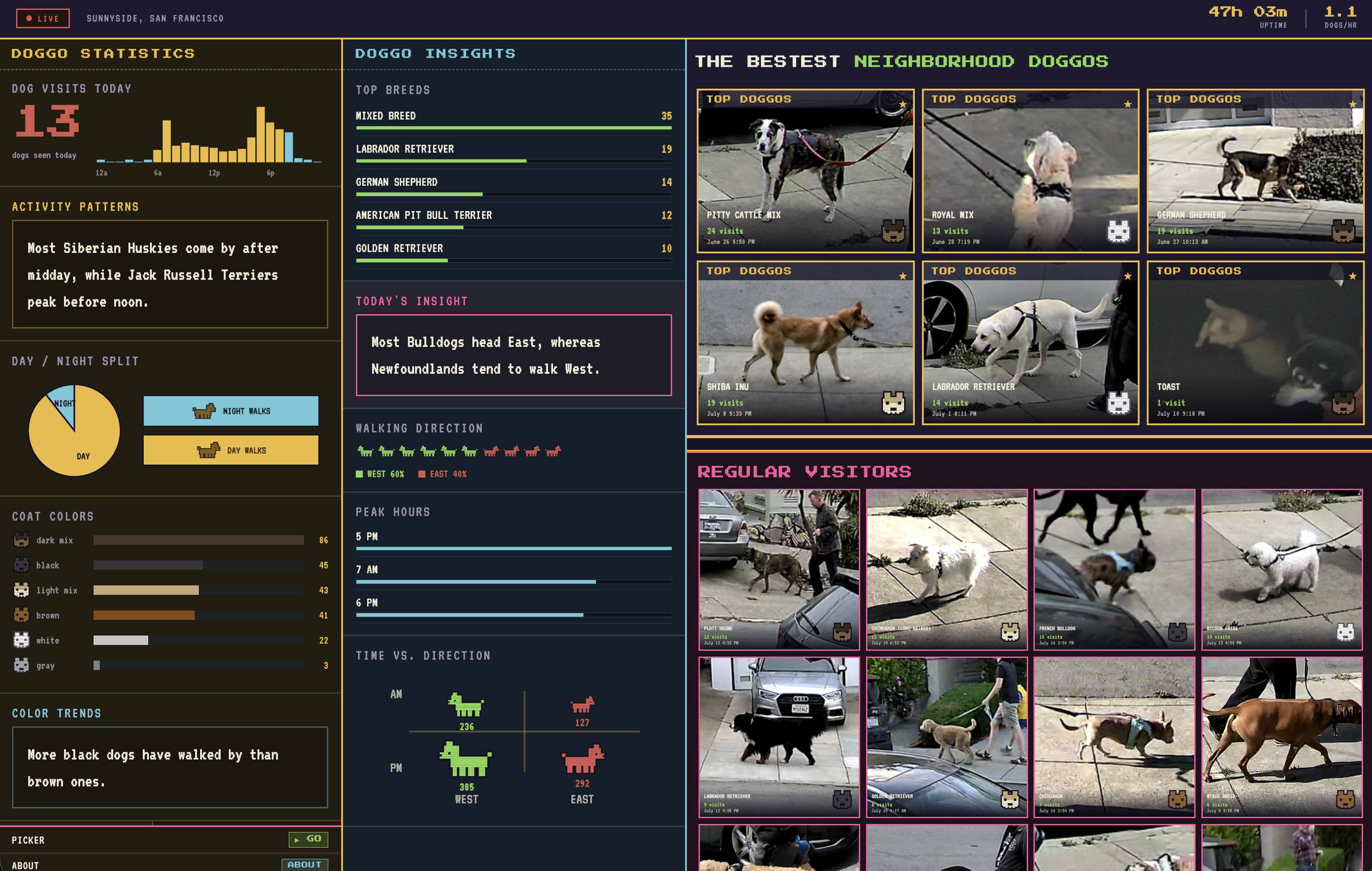Open the Chihuahua (Long-Haired) visitor photo
This screenshot has height=871, width=1372.
[x=946, y=569]
